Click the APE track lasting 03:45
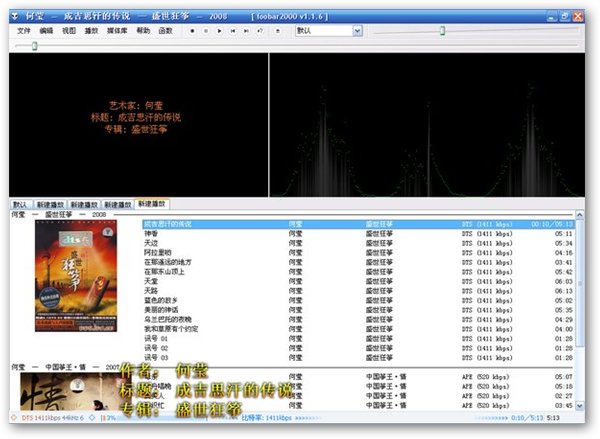The width and height of the screenshot is (600, 439). pos(358,406)
